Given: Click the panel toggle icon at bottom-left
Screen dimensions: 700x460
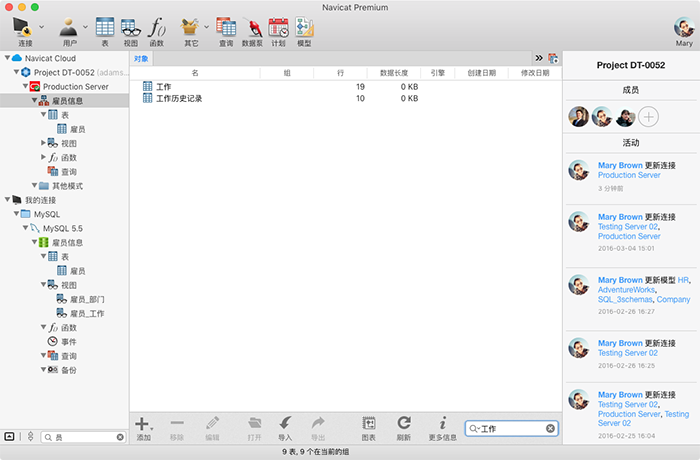Looking at the screenshot, I should click(x=9, y=437).
